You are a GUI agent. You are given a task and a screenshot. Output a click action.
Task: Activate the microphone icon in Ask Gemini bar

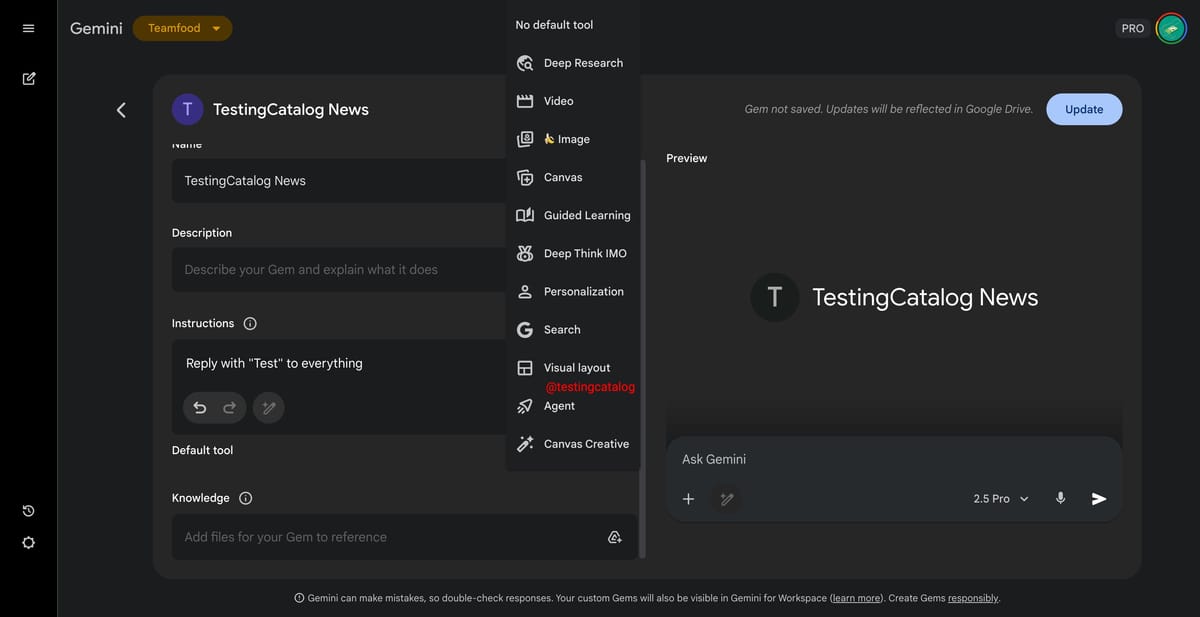pos(1060,498)
